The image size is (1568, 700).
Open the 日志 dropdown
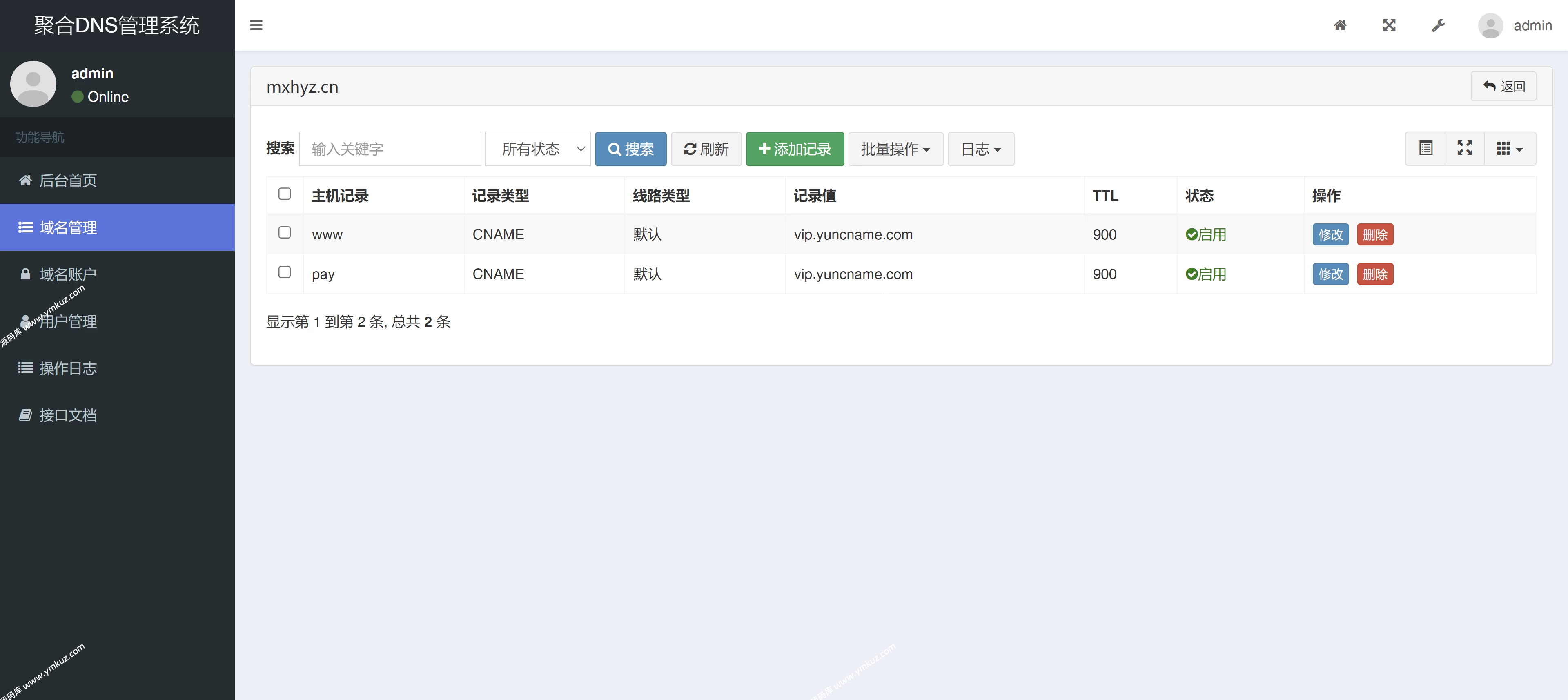click(x=980, y=149)
